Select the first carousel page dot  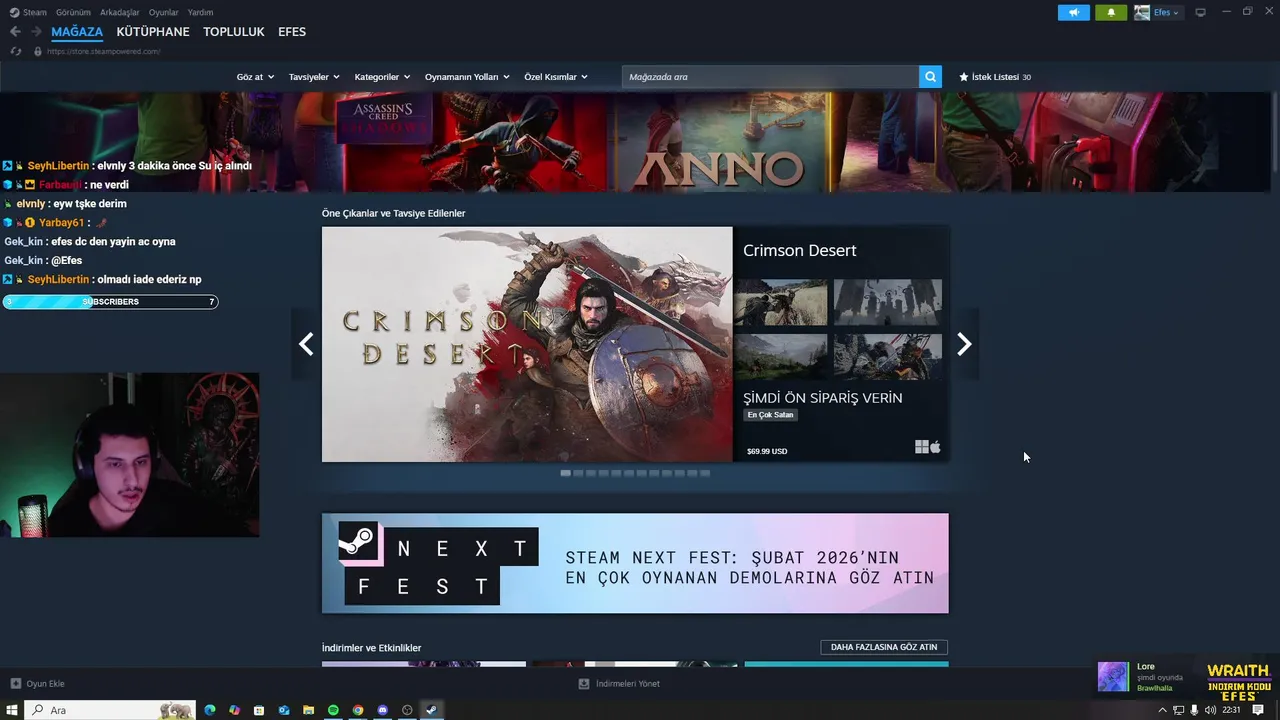pyautogui.click(x=565, y=473)
